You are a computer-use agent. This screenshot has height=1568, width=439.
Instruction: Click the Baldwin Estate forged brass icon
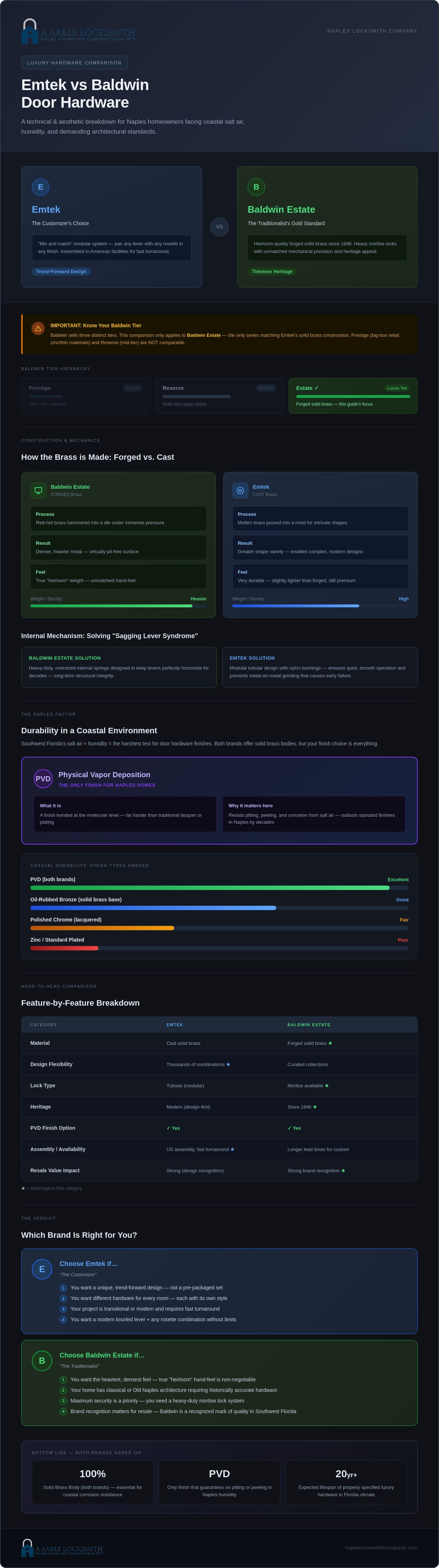[38, 490]
